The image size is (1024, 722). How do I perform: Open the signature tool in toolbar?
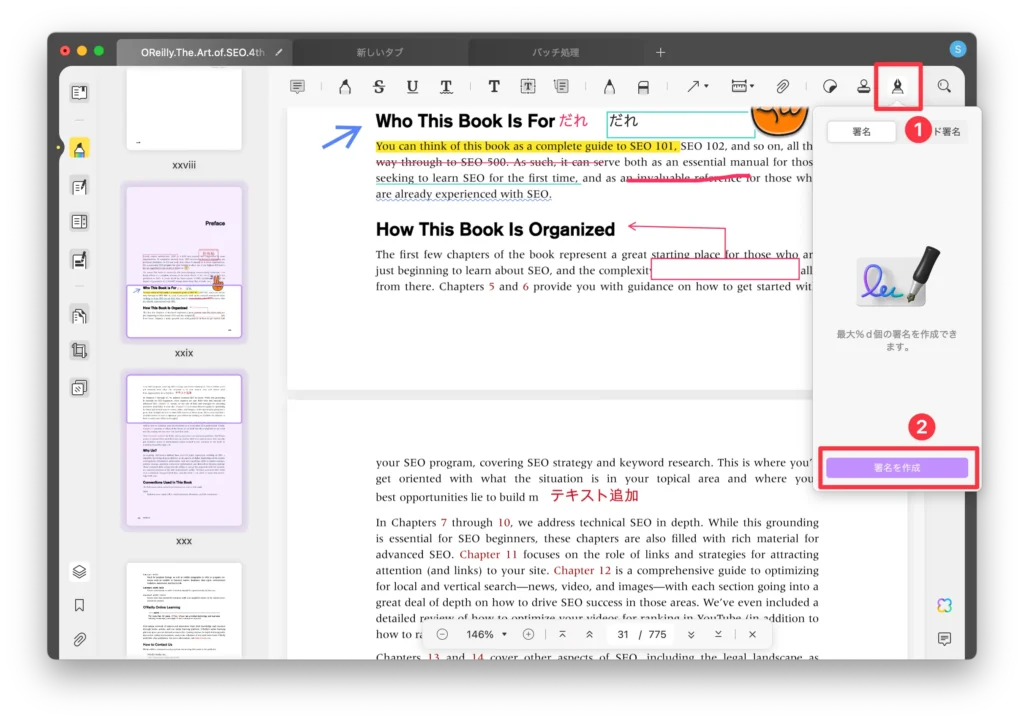(x=897, y=87)
